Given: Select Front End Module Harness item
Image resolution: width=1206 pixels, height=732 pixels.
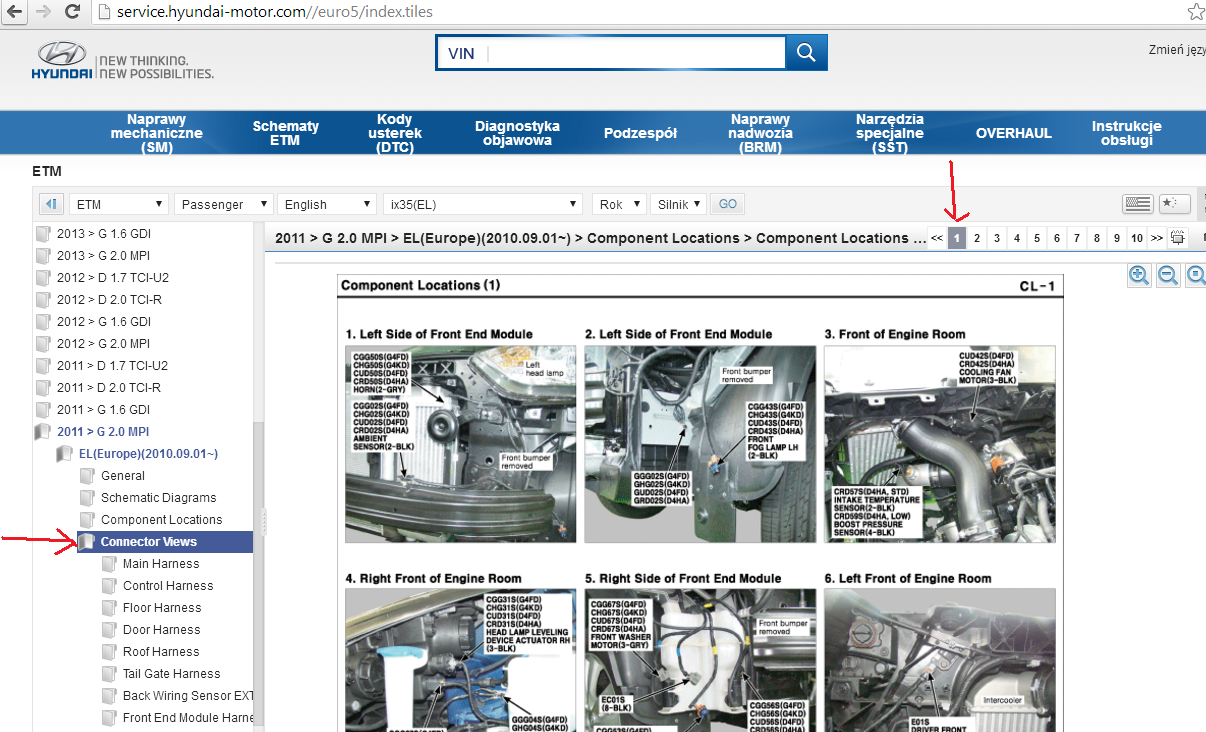Looking at the screenshot, I should click(188, 717).
